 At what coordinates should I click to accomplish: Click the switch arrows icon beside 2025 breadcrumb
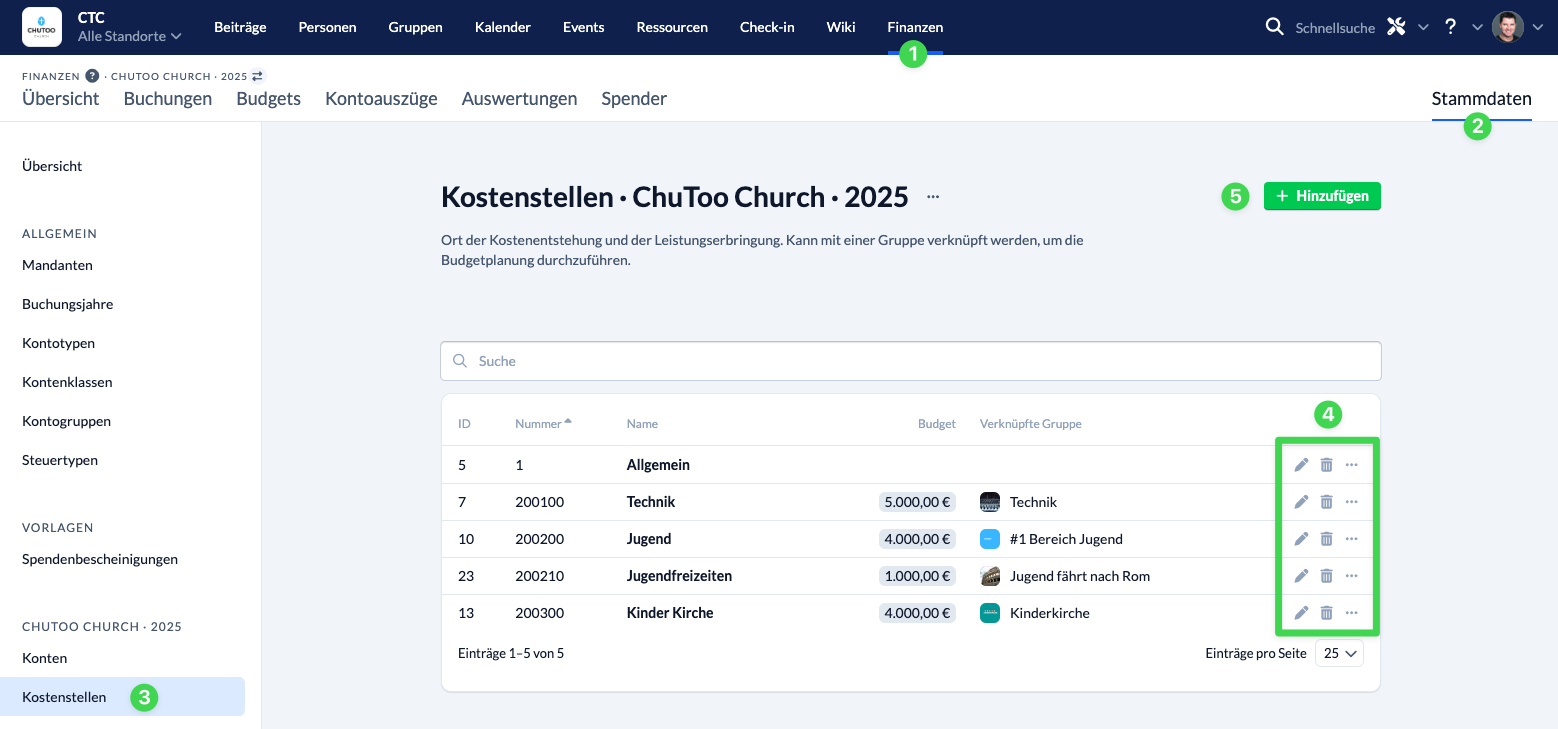click(x=258, y=76)
